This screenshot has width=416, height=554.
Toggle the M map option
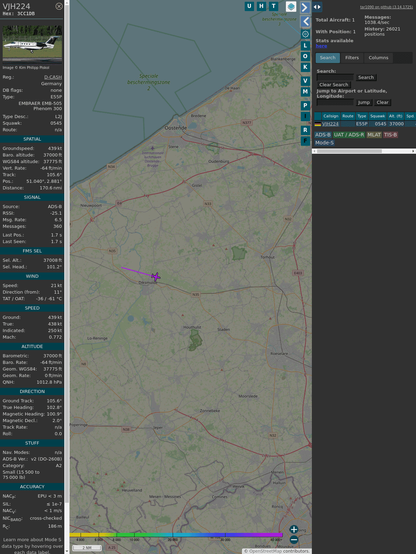(305, 92)
